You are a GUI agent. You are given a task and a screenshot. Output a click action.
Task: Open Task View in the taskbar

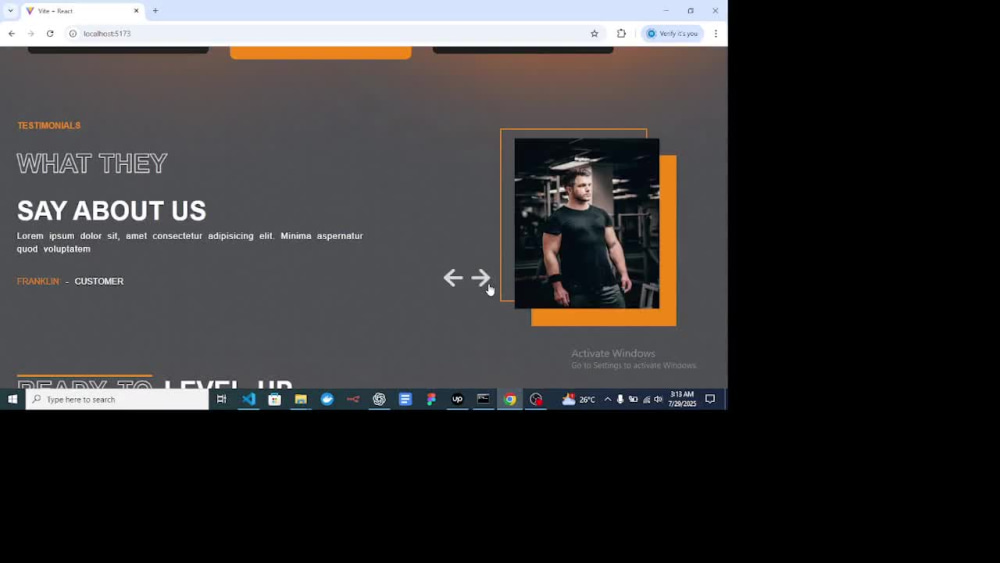(x=221, y=399)
